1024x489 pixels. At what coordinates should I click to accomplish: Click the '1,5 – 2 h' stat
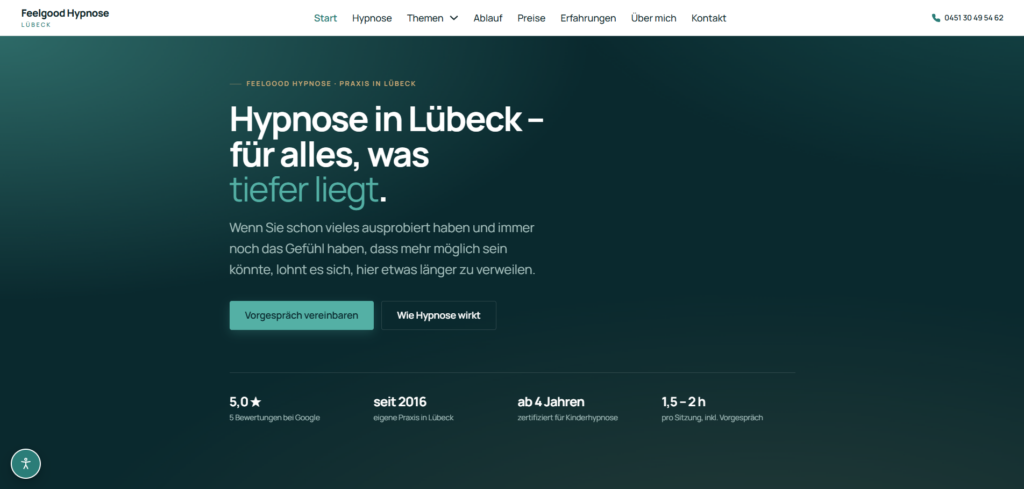pyautogui.click(x=684, y=402)
